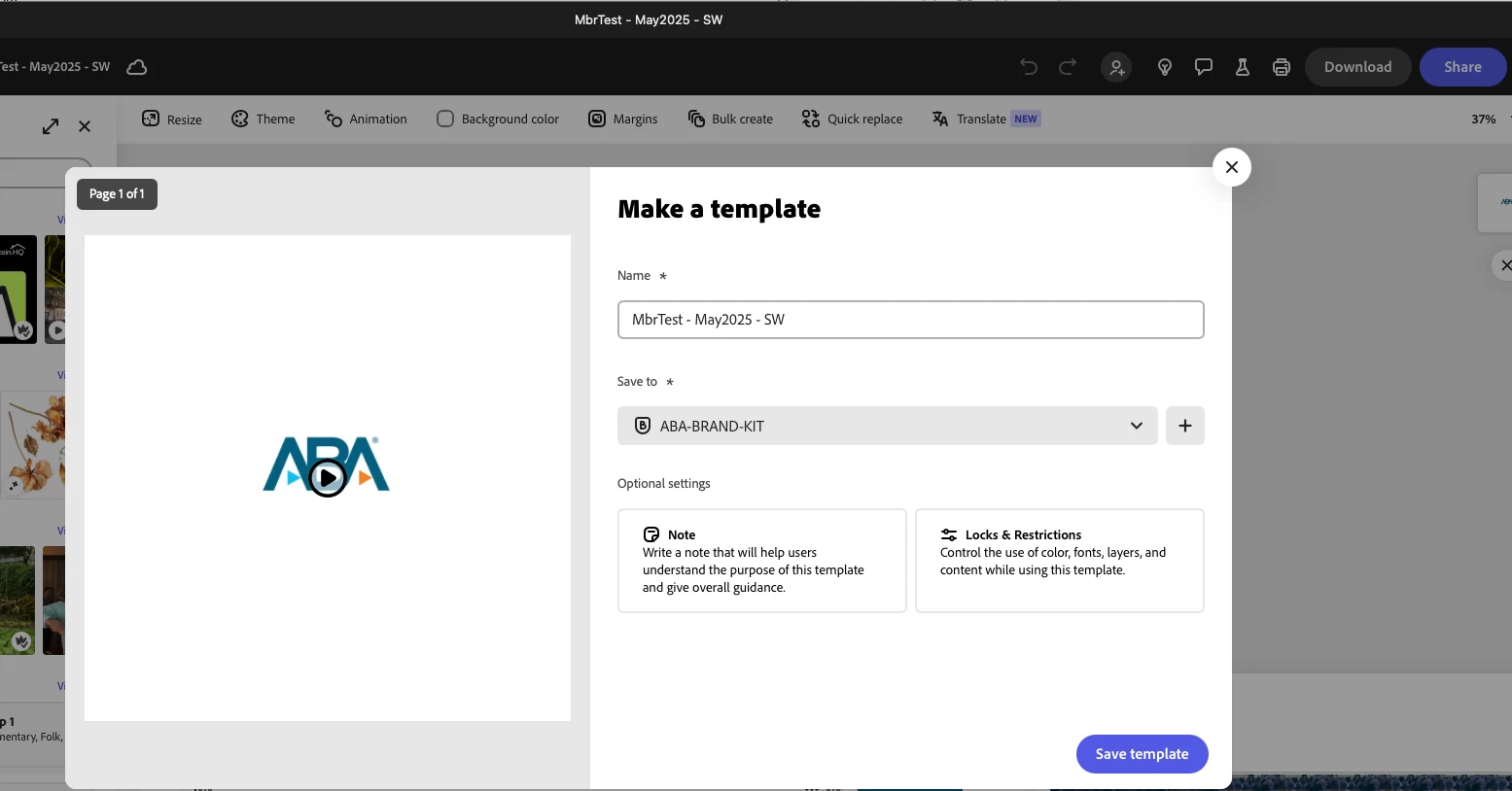Viewport: 1512px width, 791px height.
Task: Click the page thumbnail on the right edge
Action: (x=1495, y=203)
